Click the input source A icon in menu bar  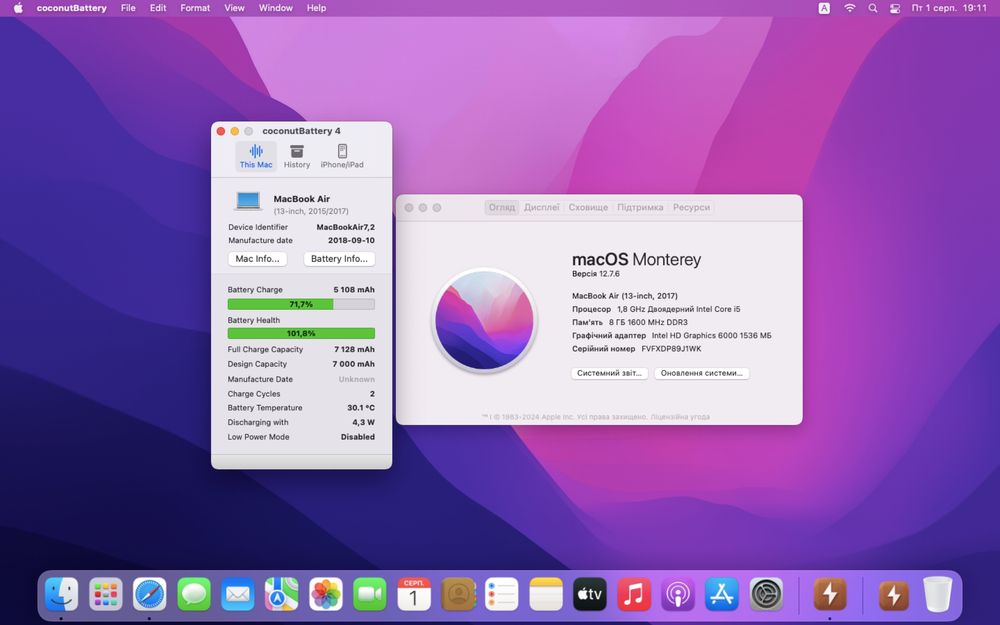click(824, 8)
